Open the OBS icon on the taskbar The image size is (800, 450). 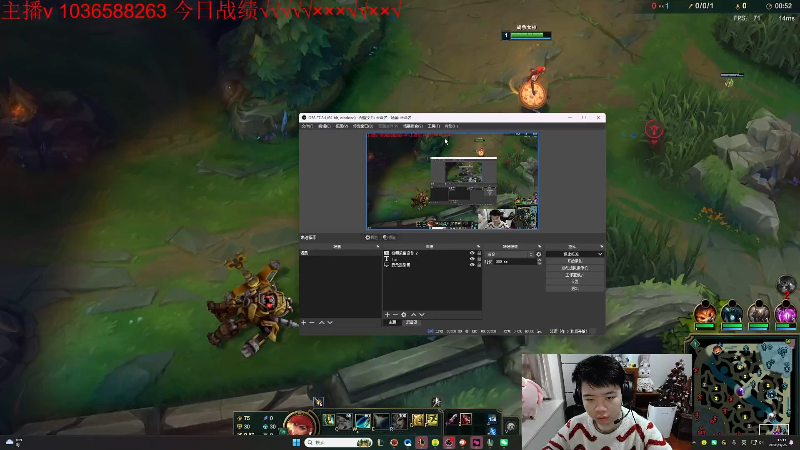[448, 442]
